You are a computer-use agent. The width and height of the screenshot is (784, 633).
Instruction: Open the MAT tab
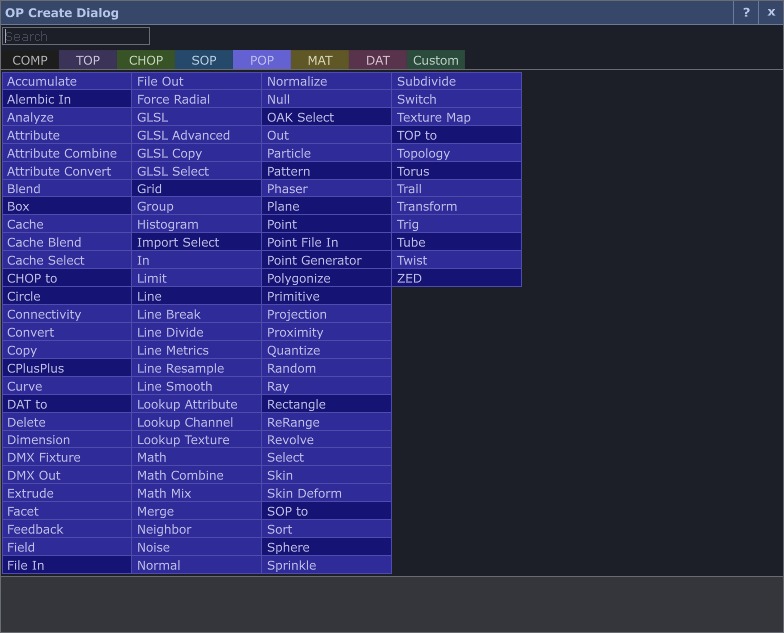point(320,60)
